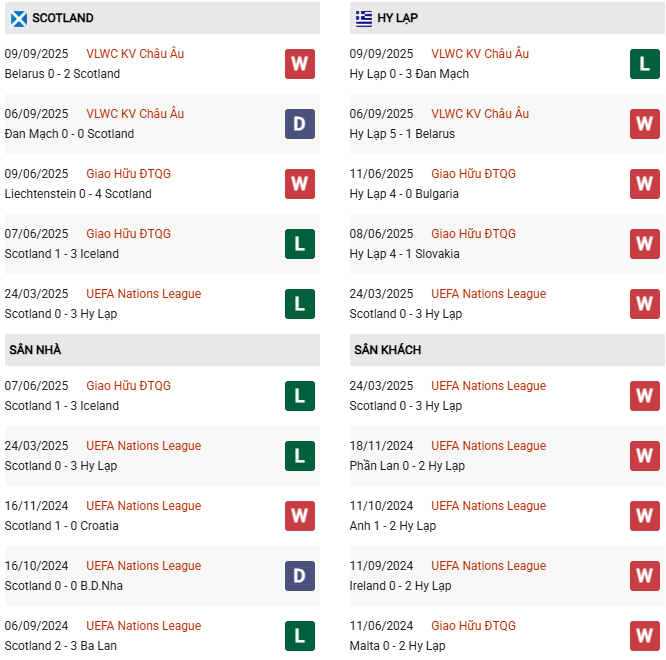666x660 pixels.
Task: Open the Phần Lan 0 - 2 Hy Lạp match
Action: (x=406, y=466)
